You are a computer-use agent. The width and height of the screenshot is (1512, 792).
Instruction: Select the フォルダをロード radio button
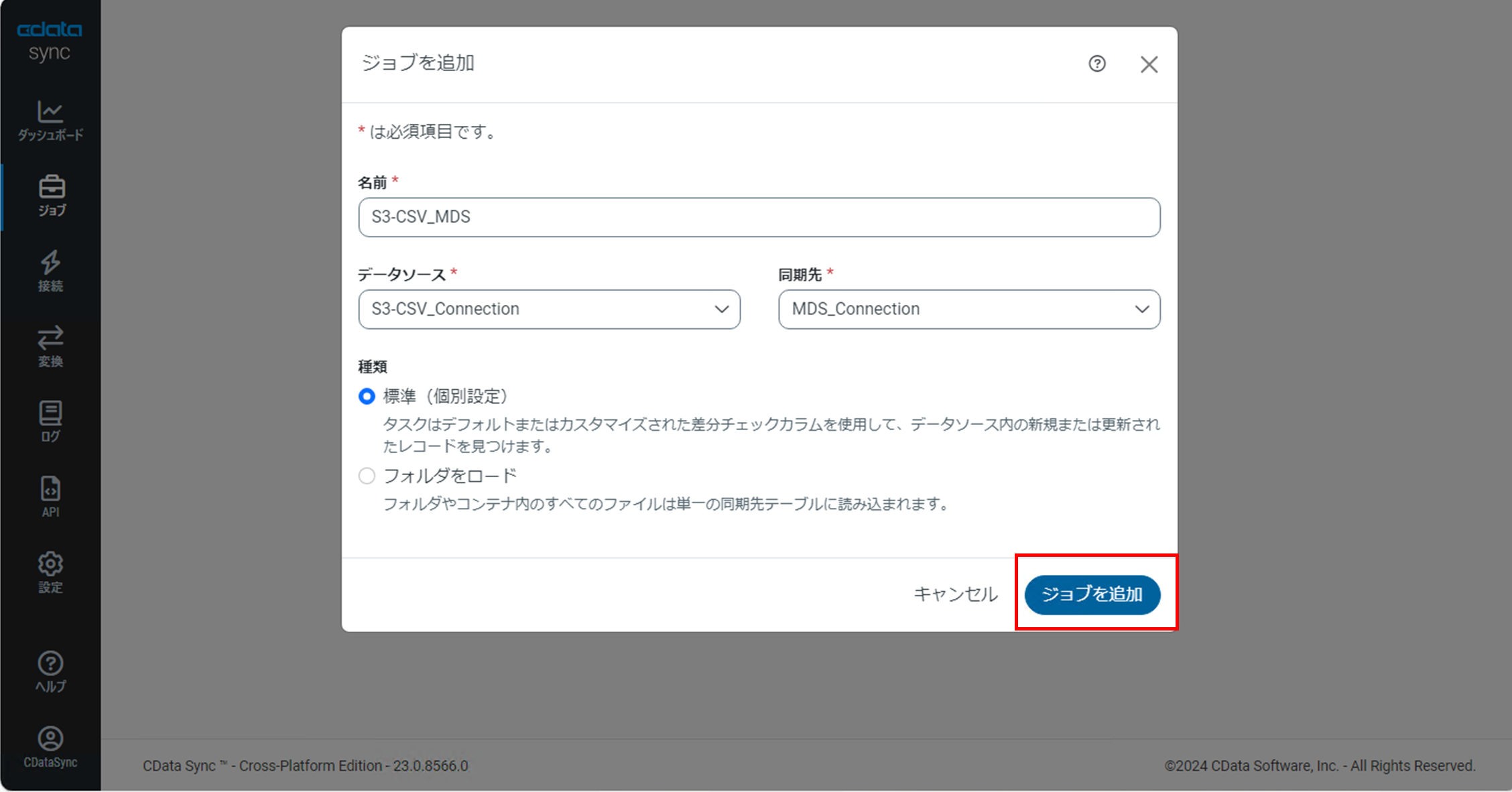pyautogui.click(x=367, y=476)
